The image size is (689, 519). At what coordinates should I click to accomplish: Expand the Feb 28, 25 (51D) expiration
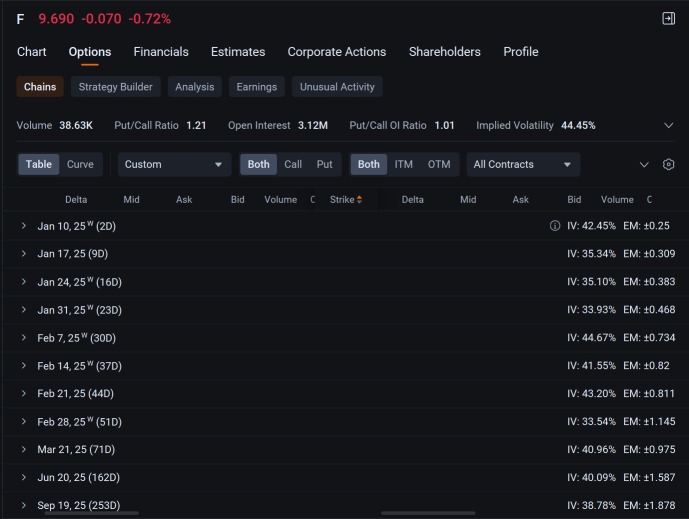coord(24,421)
